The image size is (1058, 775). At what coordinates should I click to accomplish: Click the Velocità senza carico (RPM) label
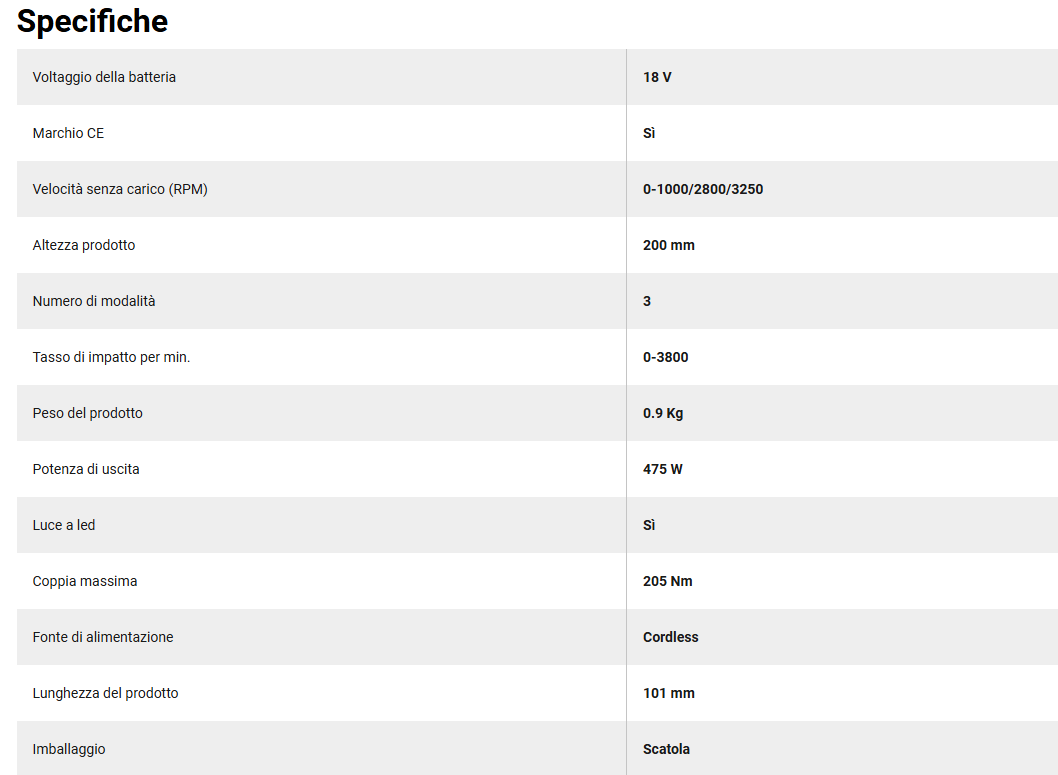coord(120,189)
